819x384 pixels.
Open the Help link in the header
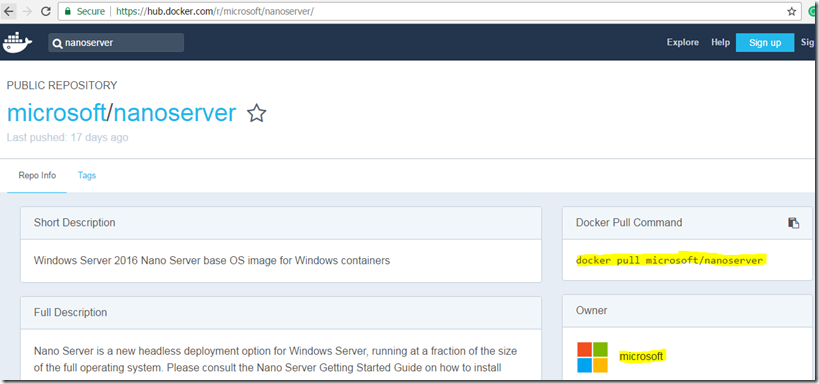click(720, 42)
